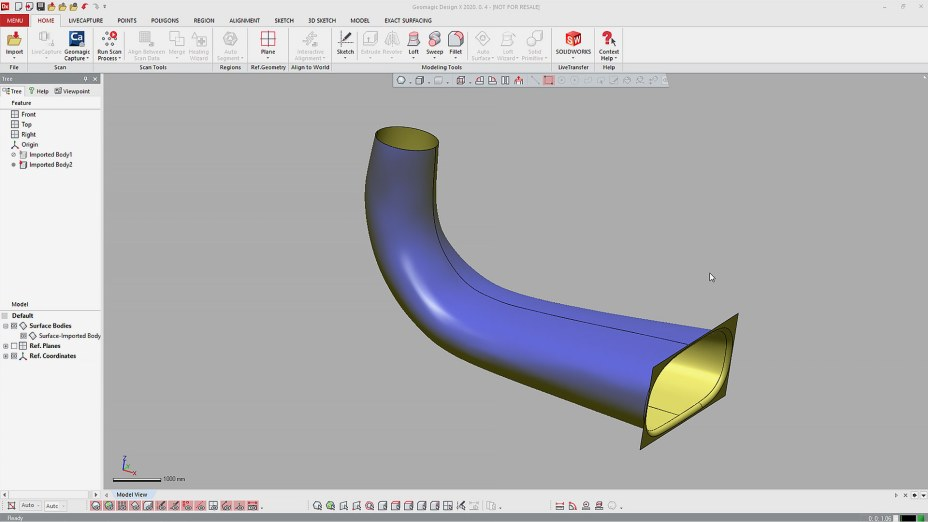Expand the Ref. Planes tree node
928x522 pixels.
(6, 346)
